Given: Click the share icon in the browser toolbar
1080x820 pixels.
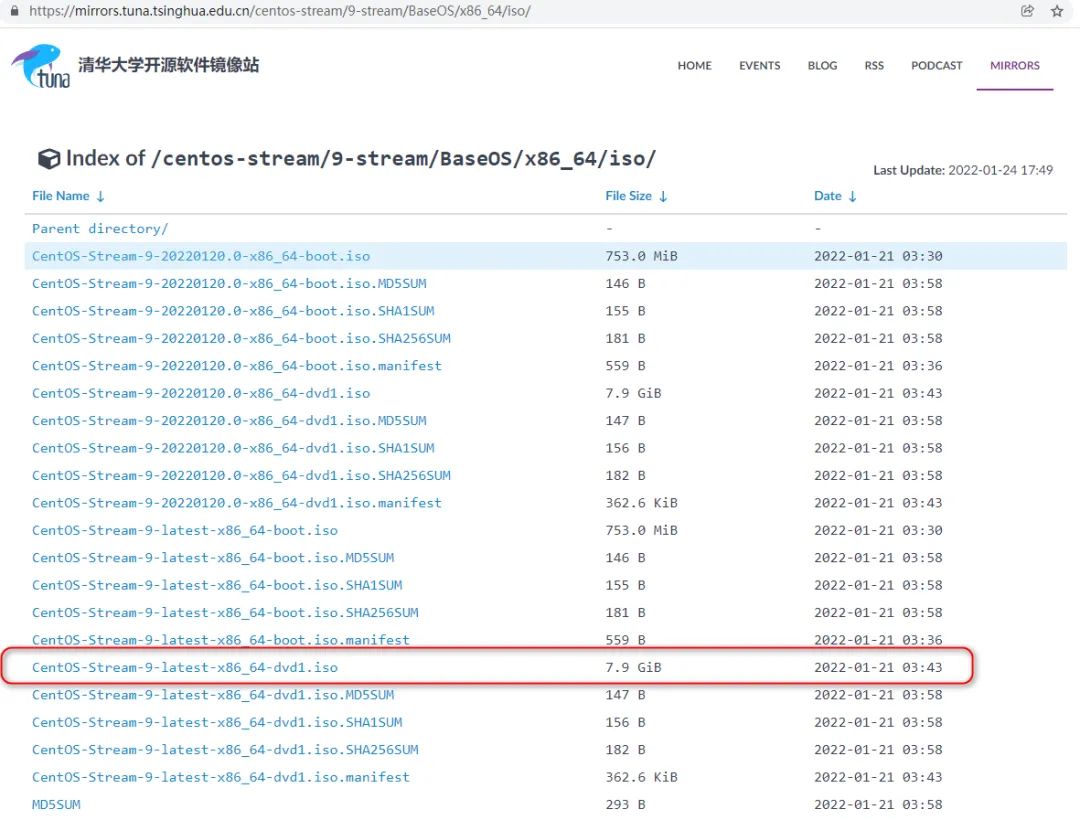Looking at the screenshot, I should point(1027,11).
